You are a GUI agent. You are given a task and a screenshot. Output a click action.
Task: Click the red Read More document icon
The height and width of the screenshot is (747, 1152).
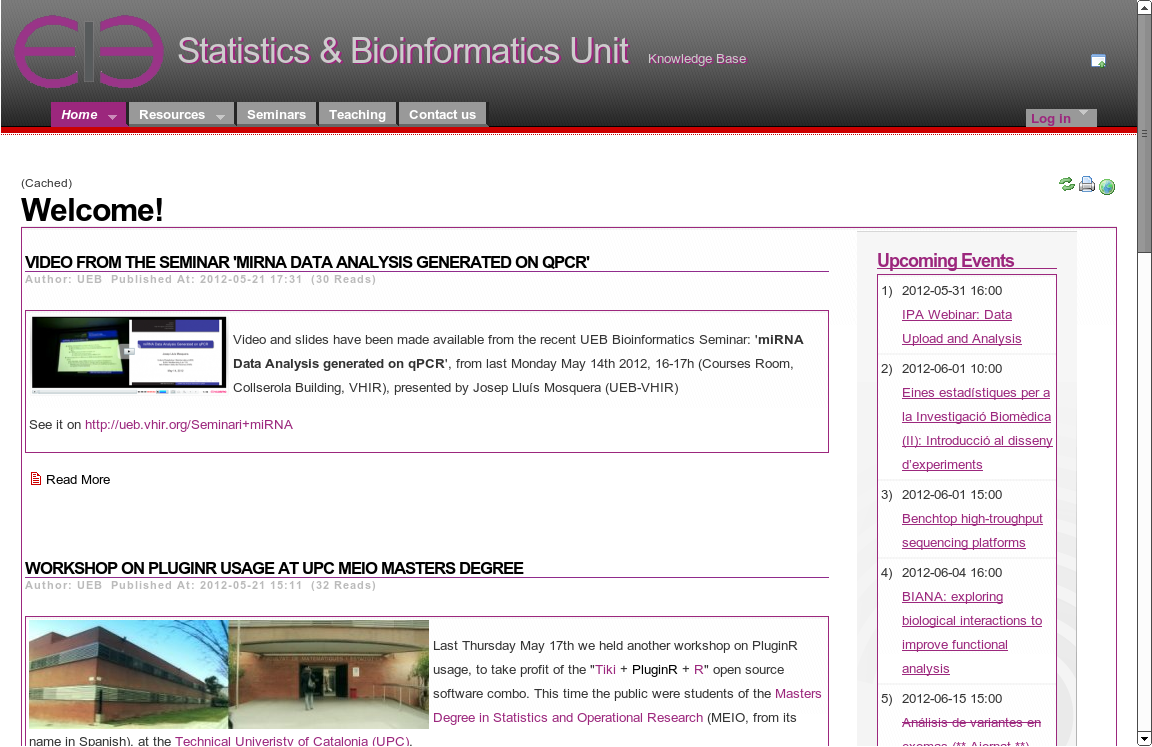(x=36, y=479)
